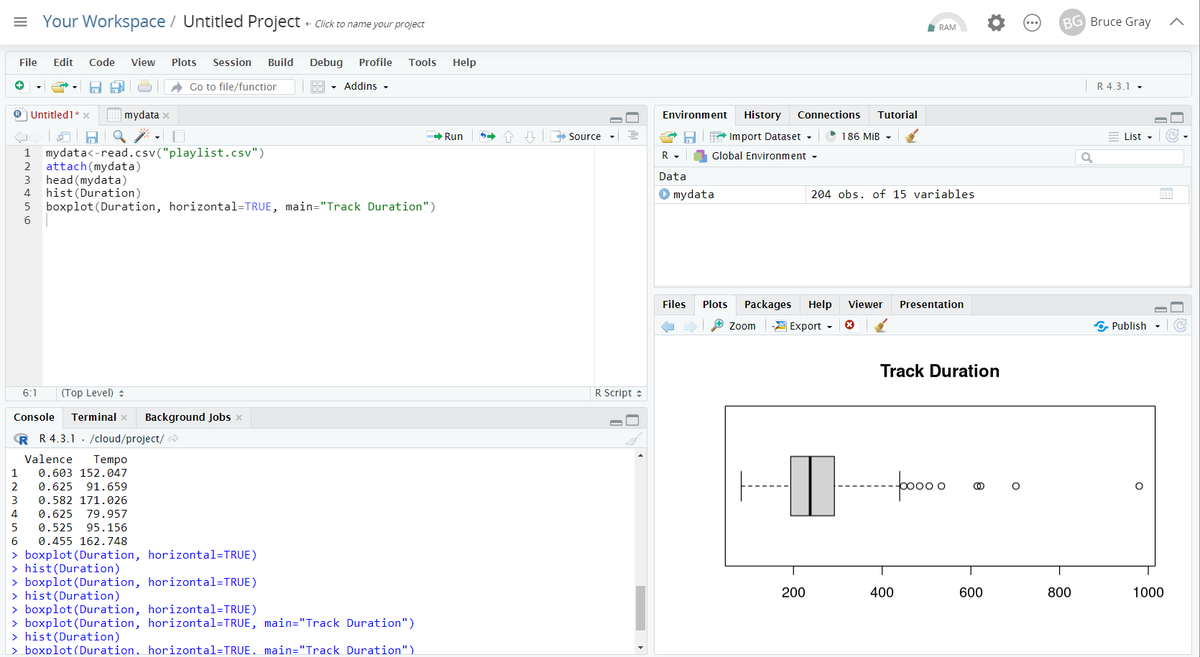Switch to the History tab
Screen dimensions: 1200x657
point(762,115)
